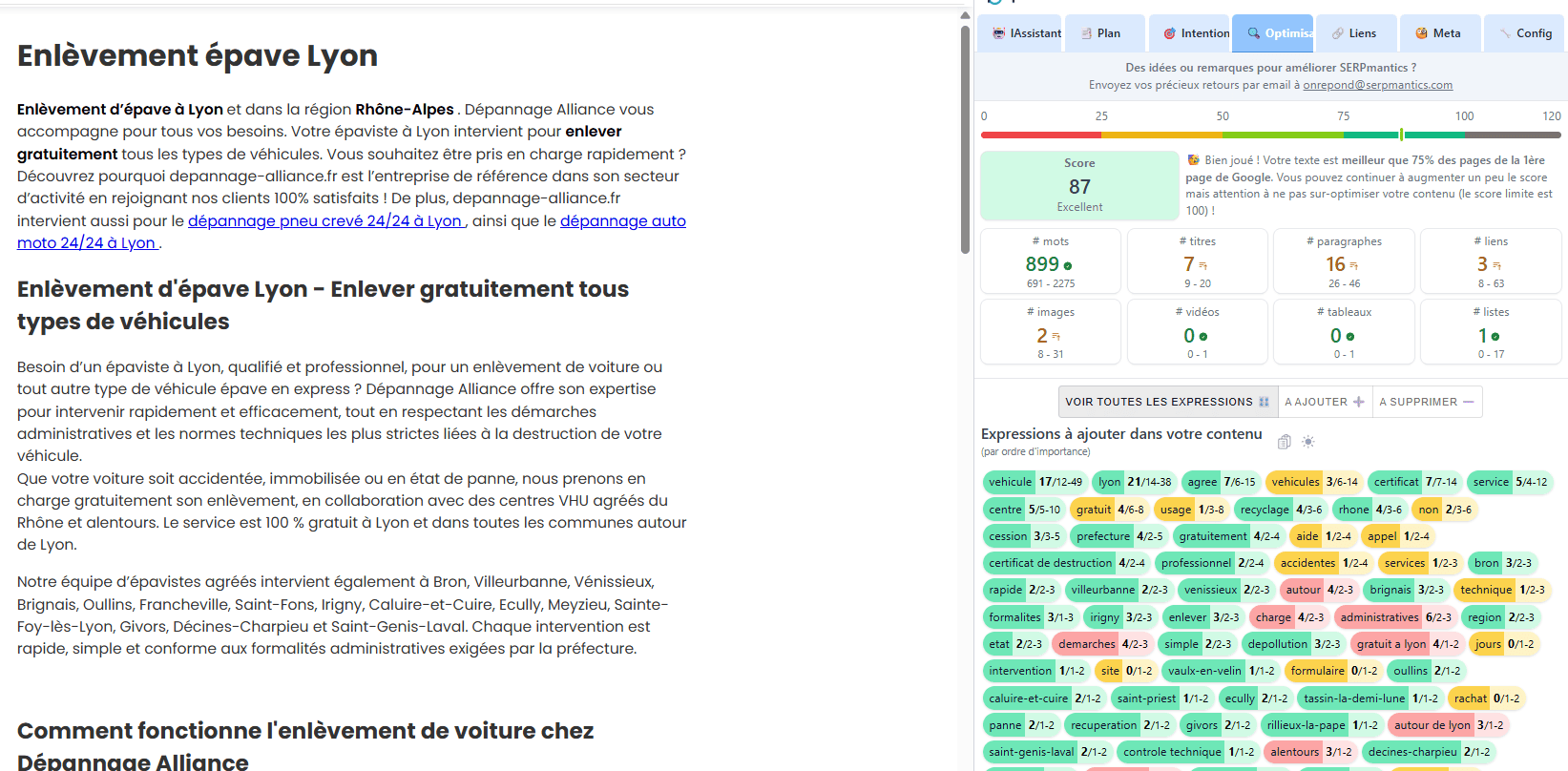The image size is (1568, 771).
Task: Click the 'vehicule' expression tag
Action: (x=1035, y=482)
